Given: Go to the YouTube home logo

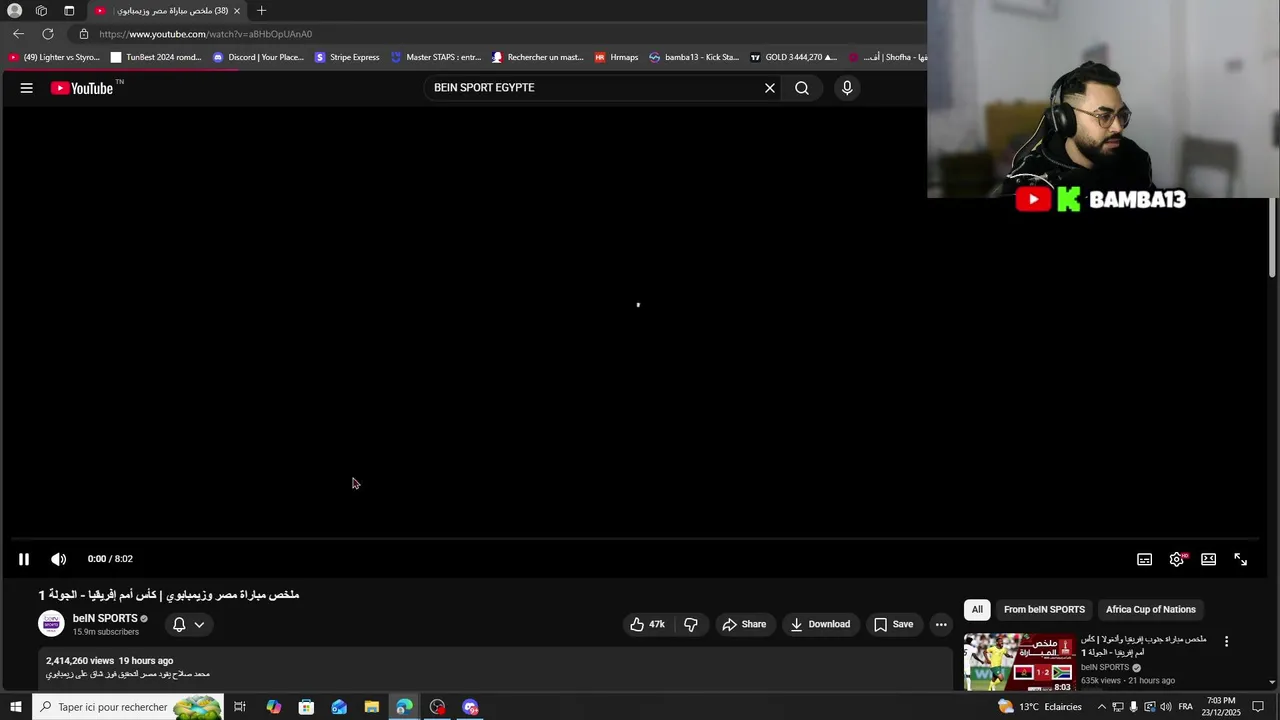Looking at the screenshot, I should pyautogui.click(x=82, y=88).
